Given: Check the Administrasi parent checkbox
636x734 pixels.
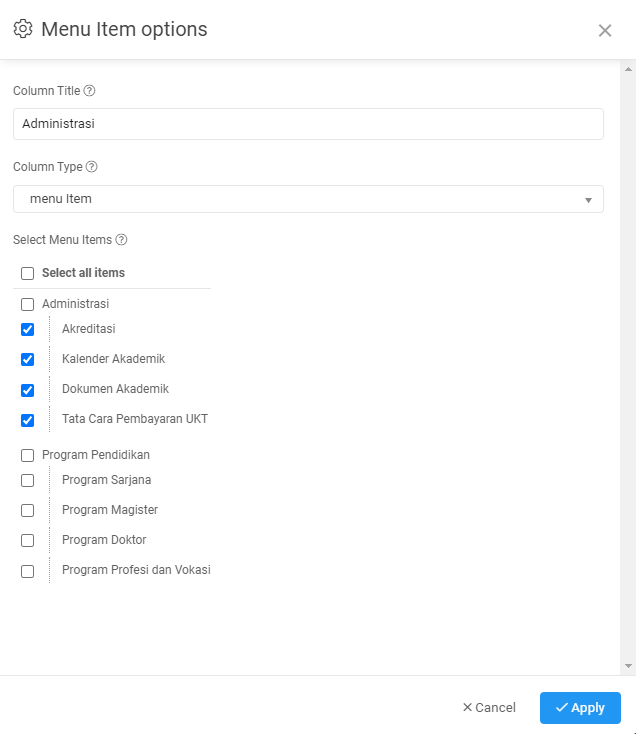Looking at the screenshot, I should point(28,304).
